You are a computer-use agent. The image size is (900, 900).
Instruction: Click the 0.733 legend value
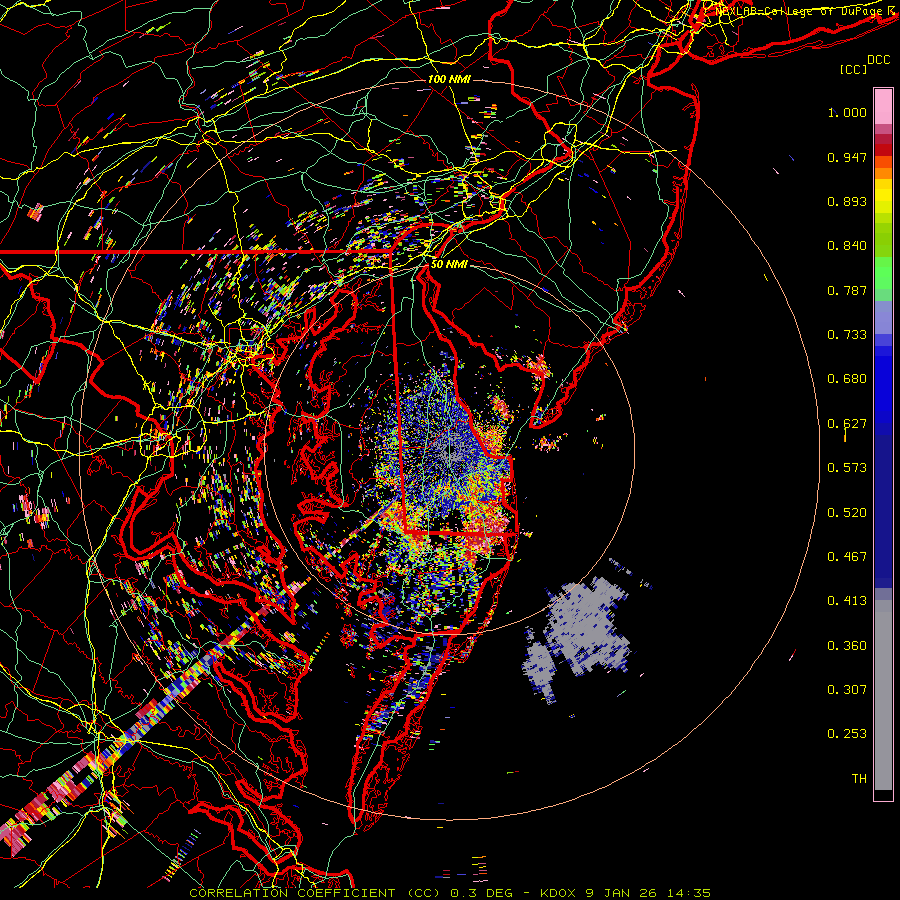[847, 335]
